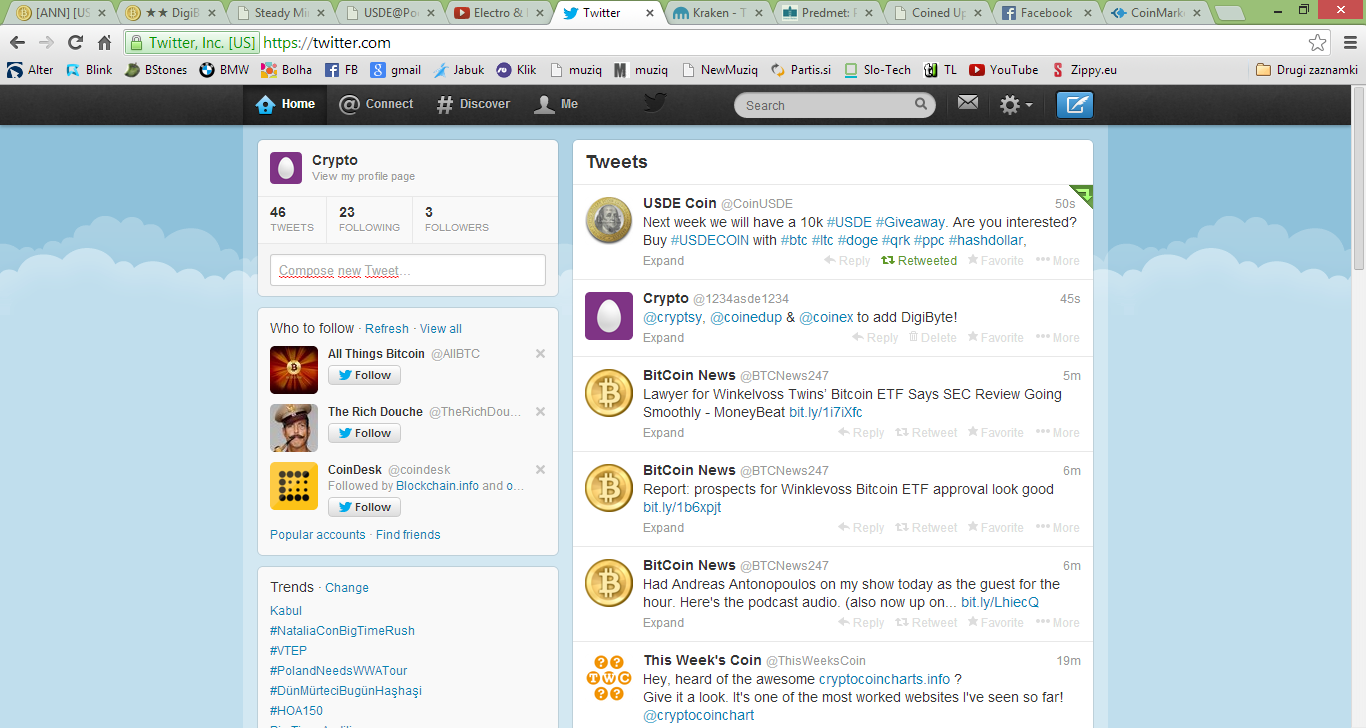The height and width of the screenshot is (728, 1366).
Task: Change Trends location
Action: [x=347, y=587]
